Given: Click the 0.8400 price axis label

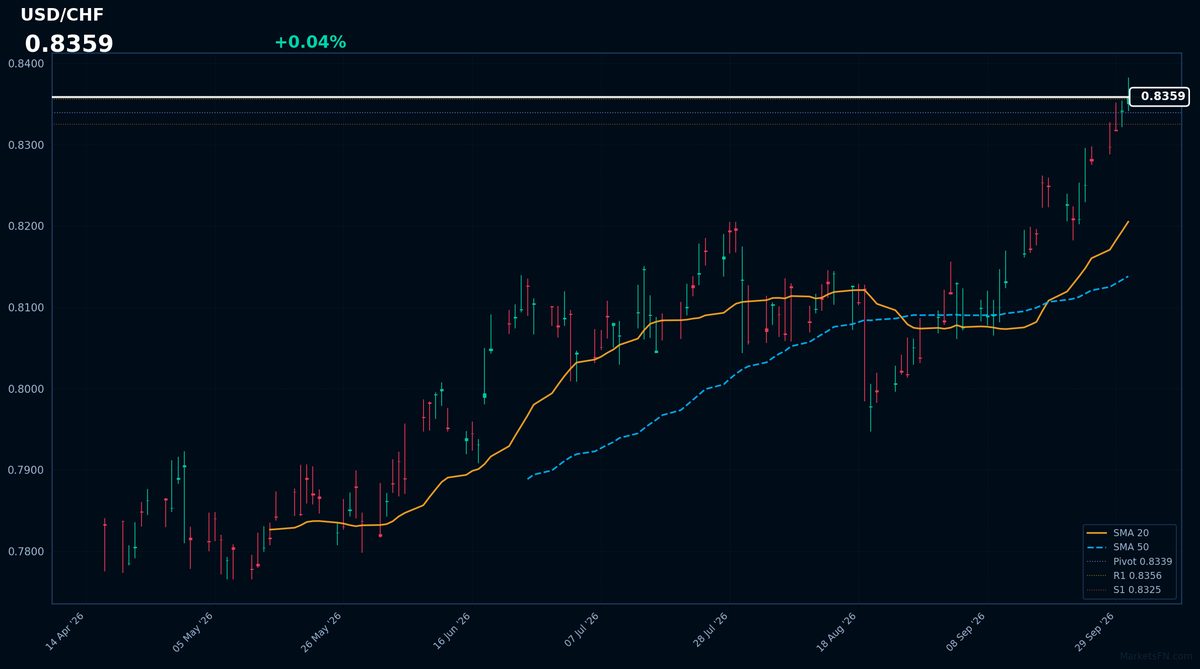Looking at the screenshot, I should tap(26, 64).
